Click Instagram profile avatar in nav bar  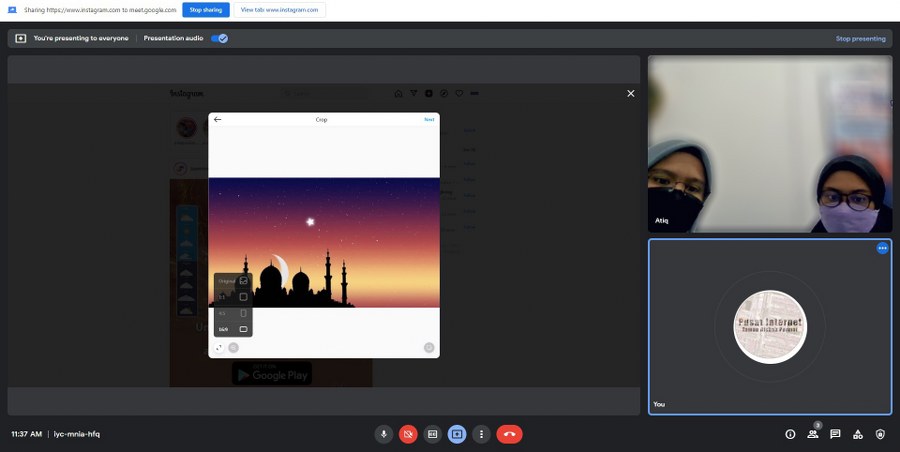[474, 94]
